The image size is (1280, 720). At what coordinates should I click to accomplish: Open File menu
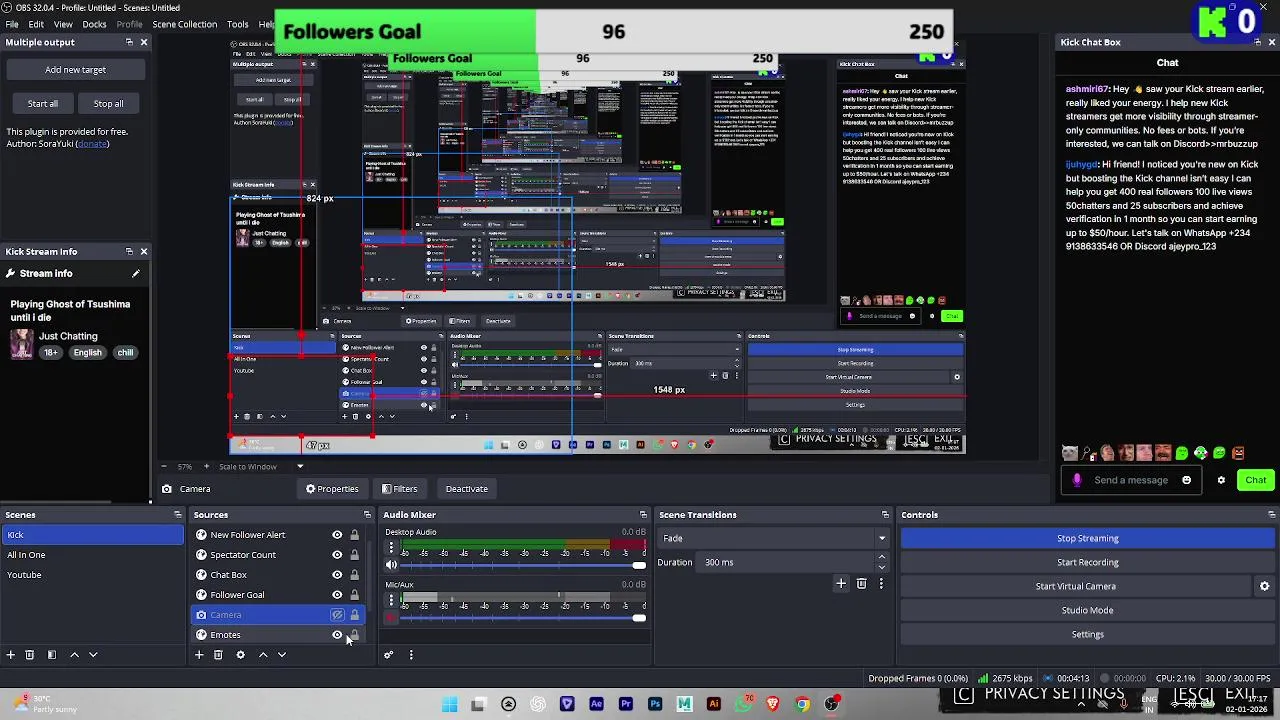point(12,24)
